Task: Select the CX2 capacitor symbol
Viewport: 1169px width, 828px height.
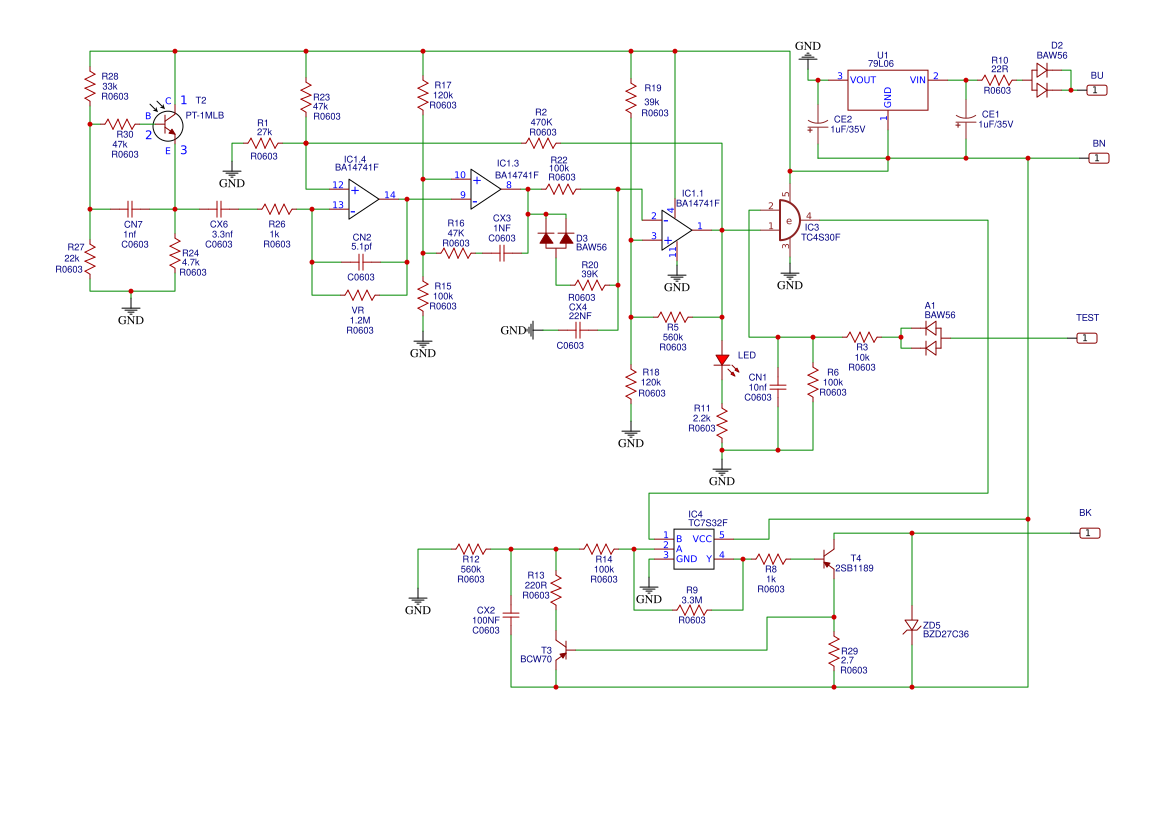Action: click(511, 616)
